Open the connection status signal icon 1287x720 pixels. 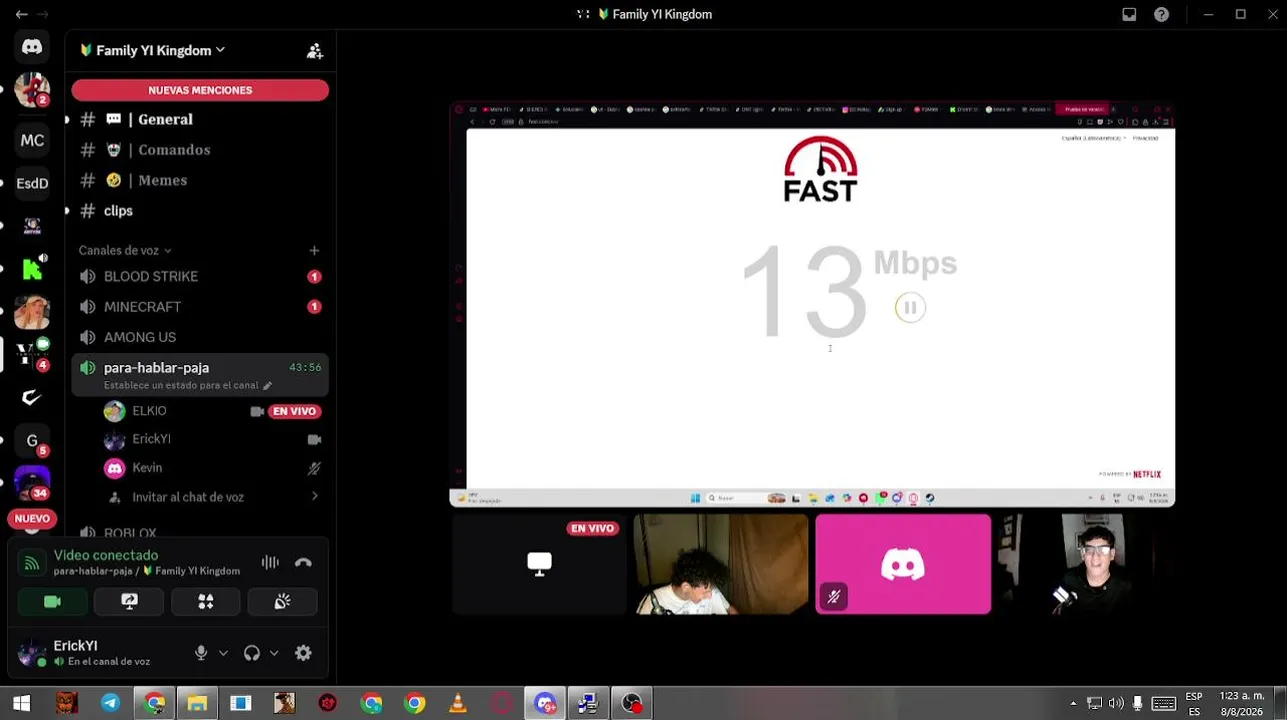tap(32, 563)
